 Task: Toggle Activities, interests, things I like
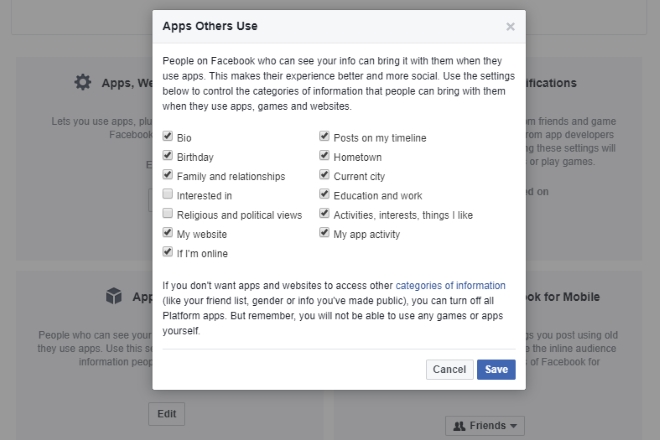(325, 214)
